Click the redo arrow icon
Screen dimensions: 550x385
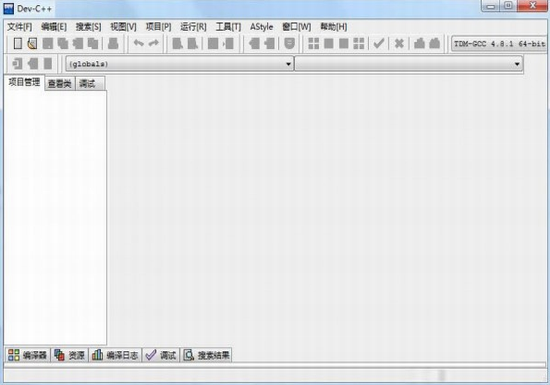[154, 43]
